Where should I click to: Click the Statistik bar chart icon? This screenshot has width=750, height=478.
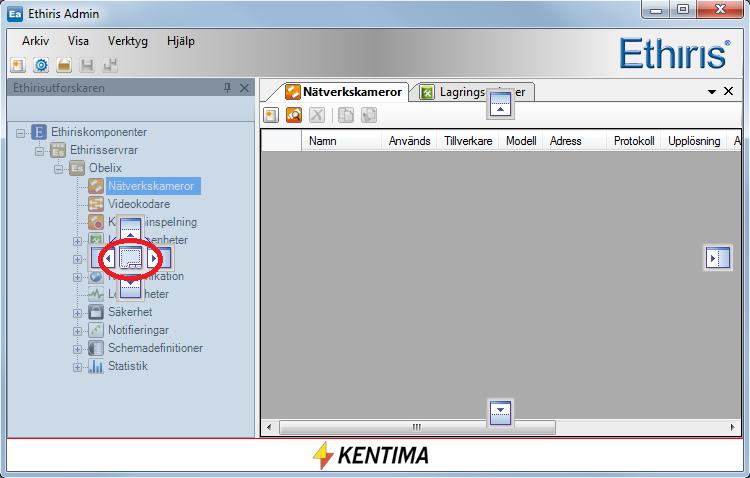pyautogui.click(x=96, y=366)
